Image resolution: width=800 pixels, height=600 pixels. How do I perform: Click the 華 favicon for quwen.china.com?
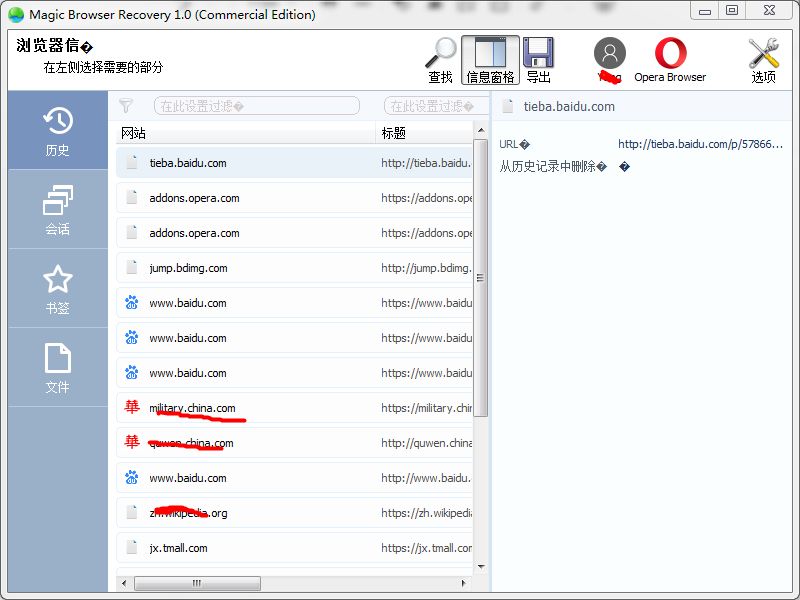pyautogui.click(x=132, y=441)
